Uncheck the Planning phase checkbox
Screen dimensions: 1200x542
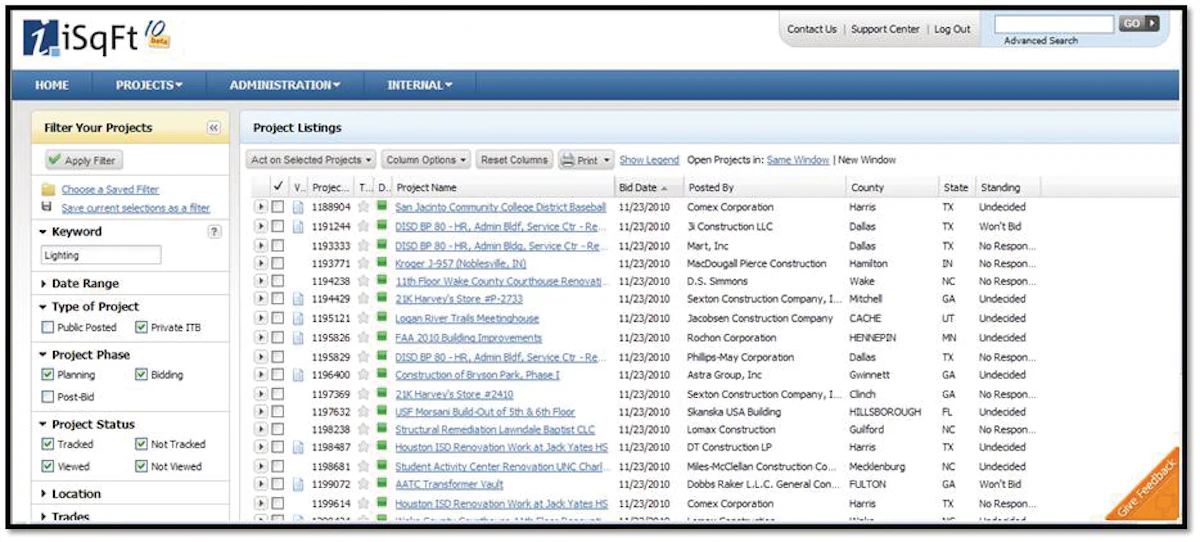(48, 375)
